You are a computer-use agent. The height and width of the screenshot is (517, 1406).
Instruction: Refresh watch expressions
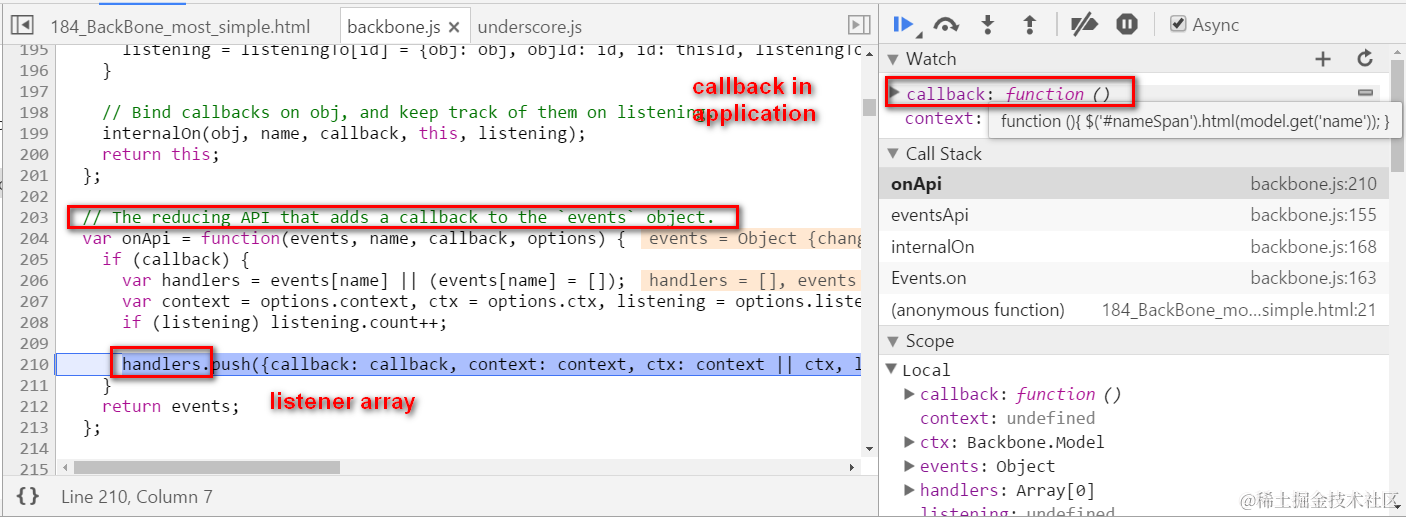[x=1365, y=59]
